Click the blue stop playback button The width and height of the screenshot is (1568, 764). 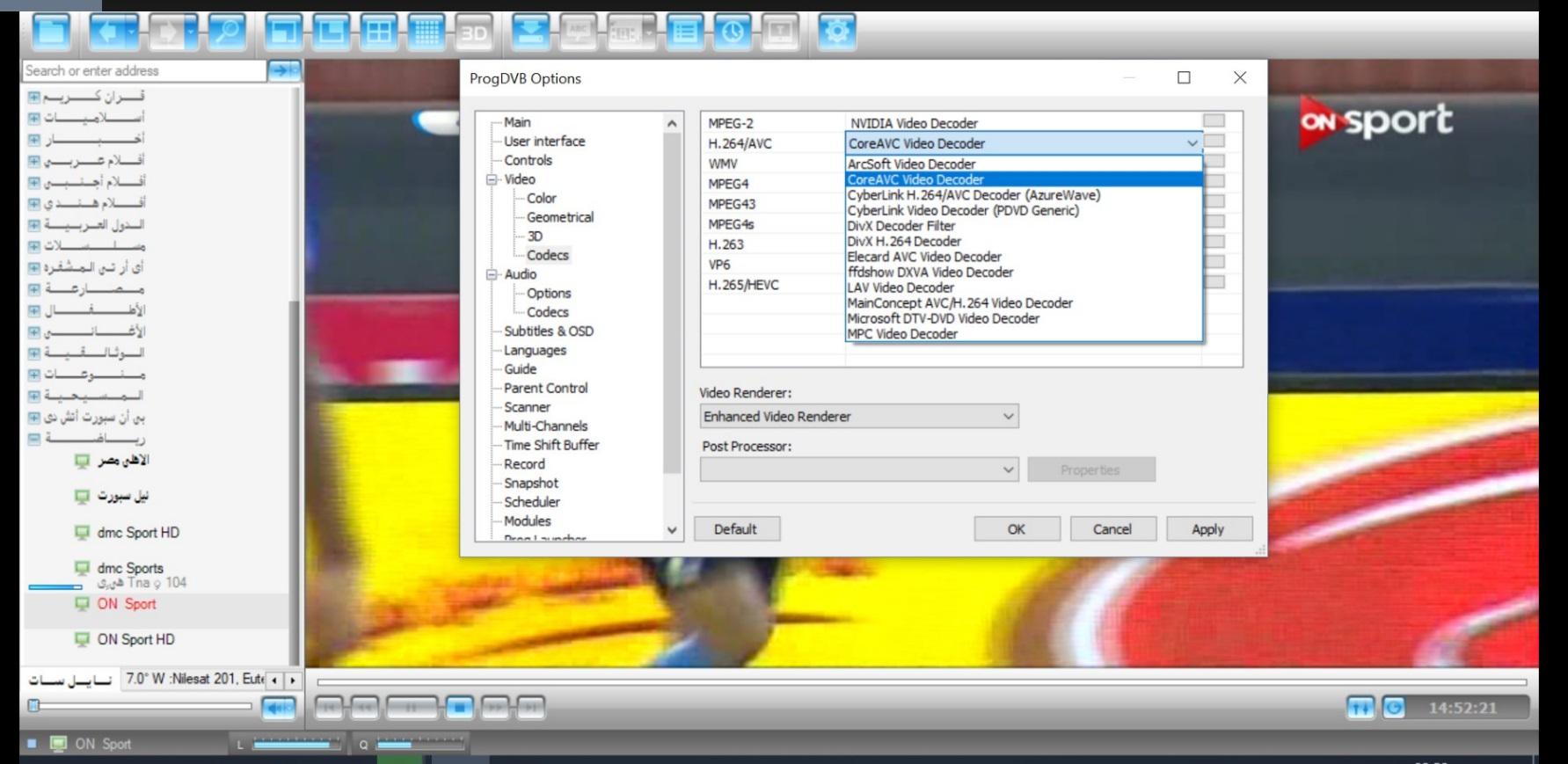pyautogui.click(x=459, y=707)
